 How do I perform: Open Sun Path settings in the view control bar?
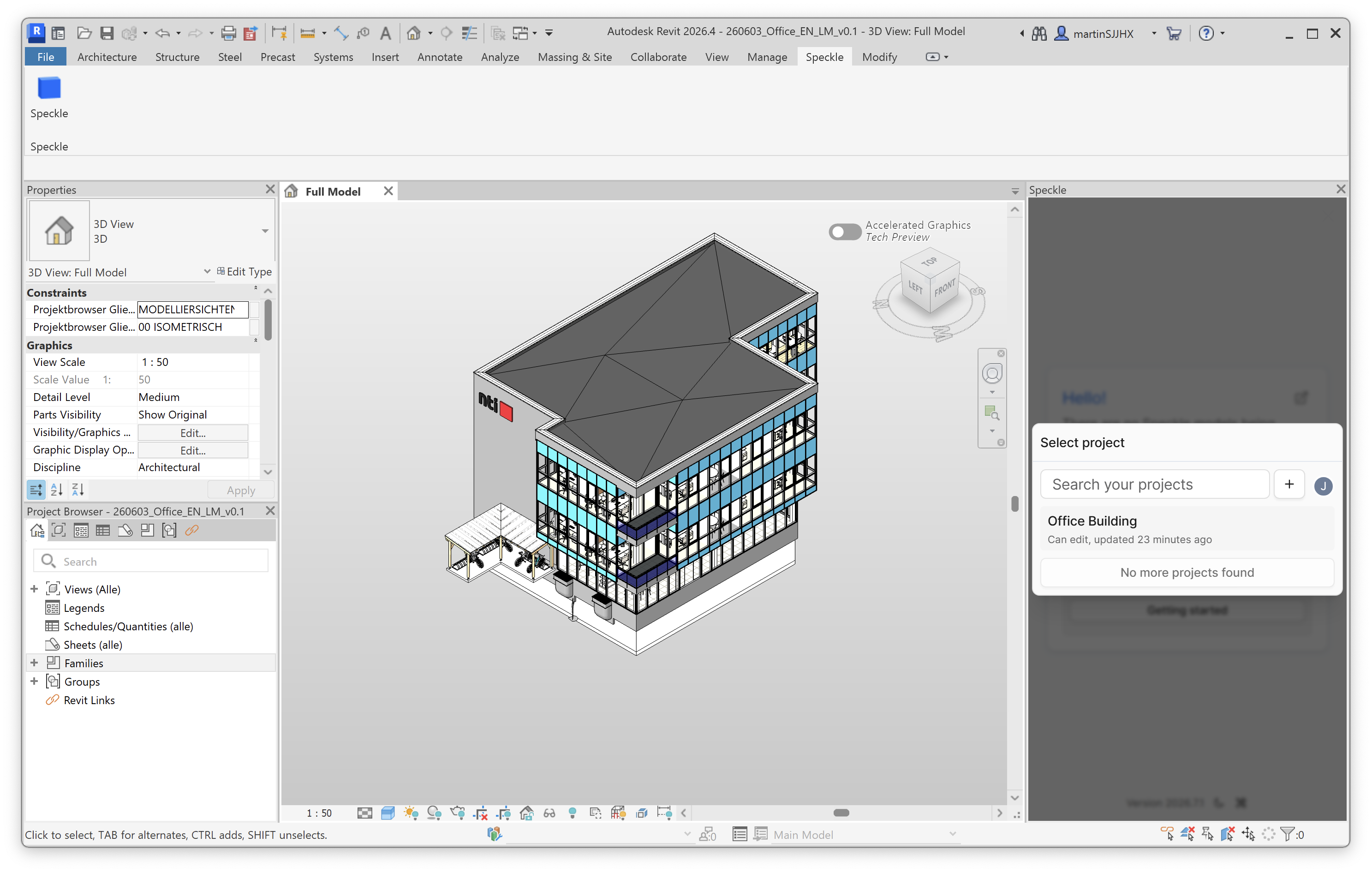coord(411,813)
